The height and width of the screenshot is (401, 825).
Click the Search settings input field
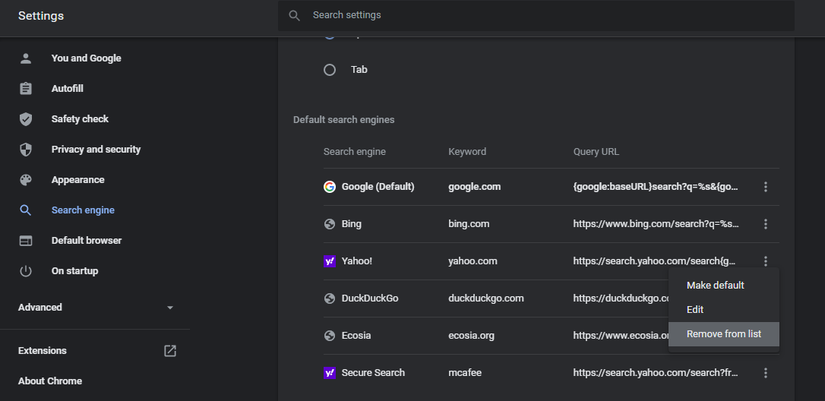point(540,15)
